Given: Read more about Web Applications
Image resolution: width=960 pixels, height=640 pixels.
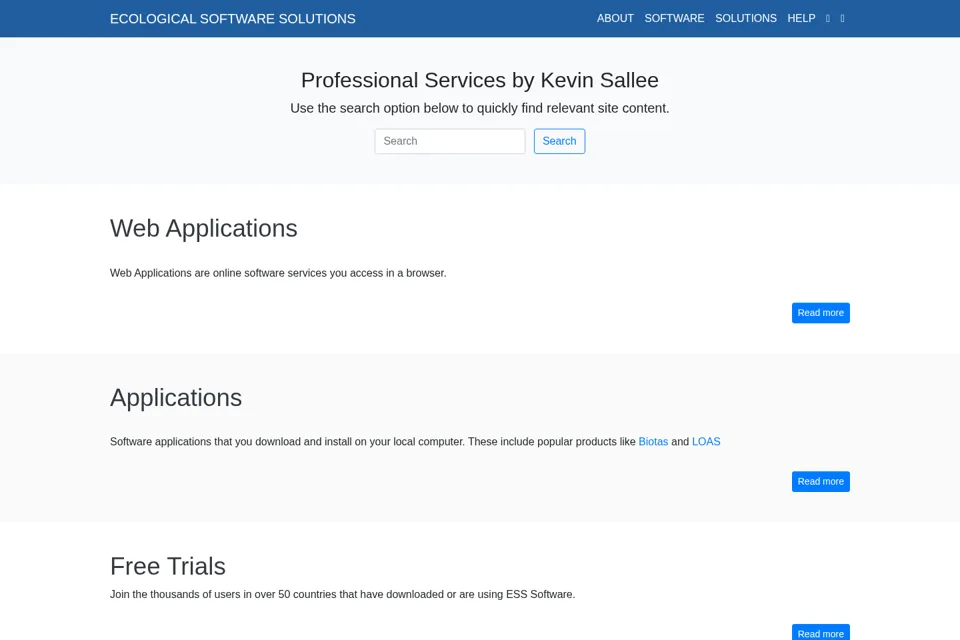Looking at the screenshot, I should [820, 313].
